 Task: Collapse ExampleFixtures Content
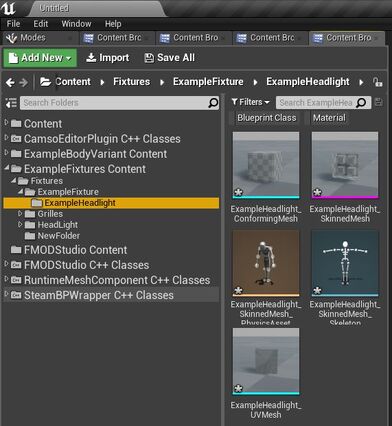[x=7, y=168]
